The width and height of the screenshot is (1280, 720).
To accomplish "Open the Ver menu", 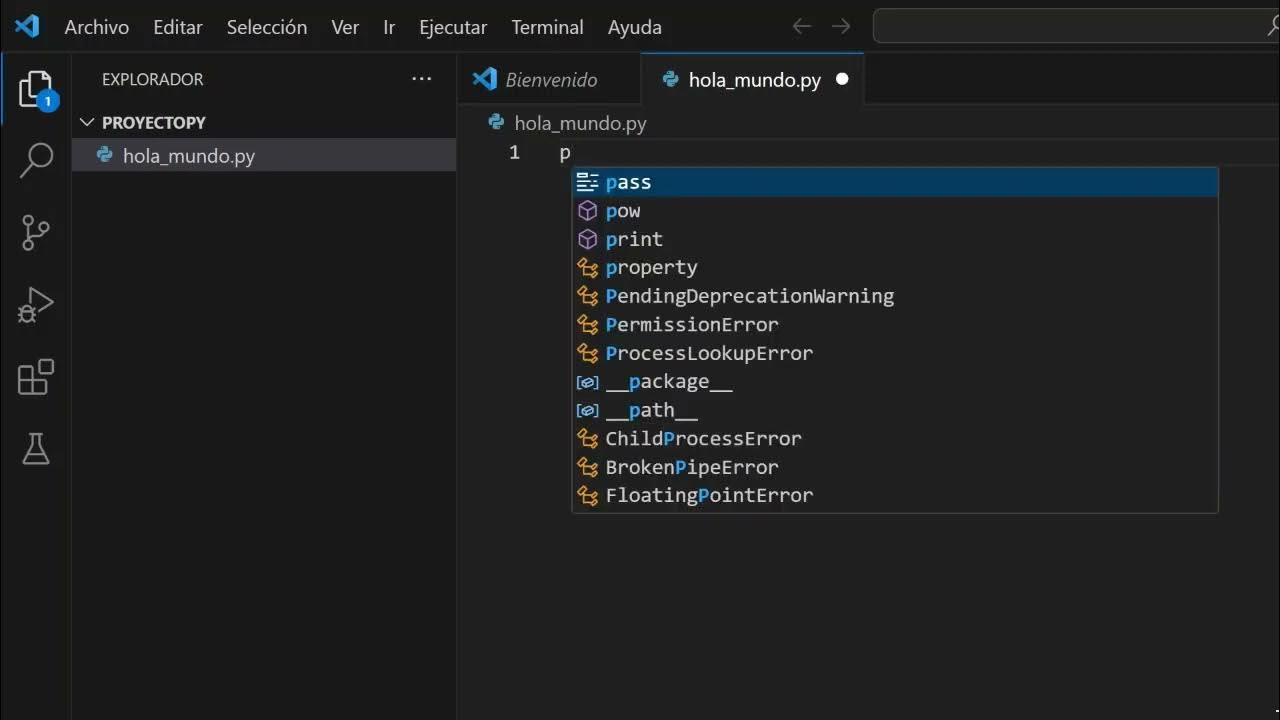I will (345, 27).
